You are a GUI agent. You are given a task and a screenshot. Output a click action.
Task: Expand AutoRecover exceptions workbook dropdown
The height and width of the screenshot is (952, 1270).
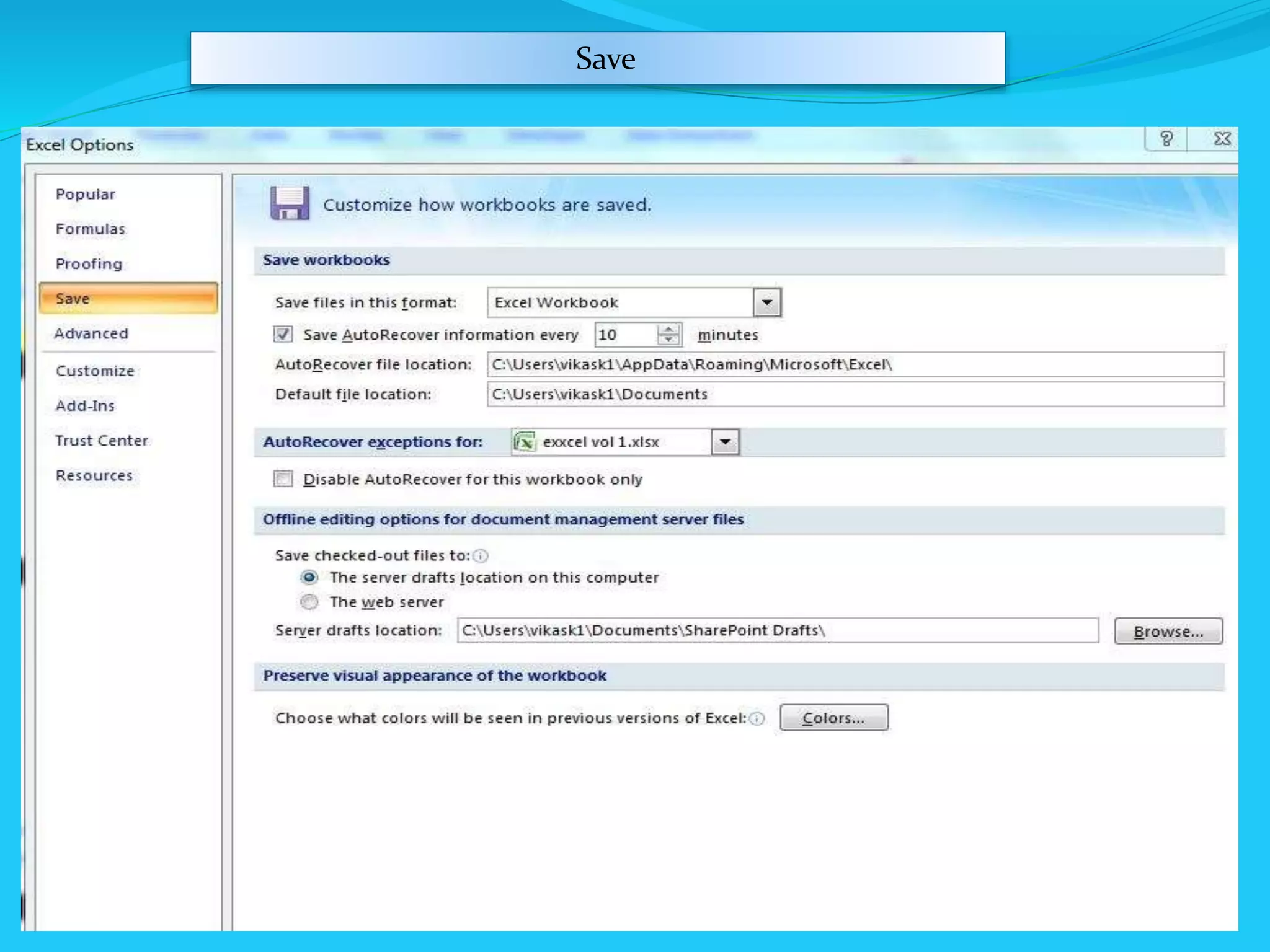coord(725,443)
